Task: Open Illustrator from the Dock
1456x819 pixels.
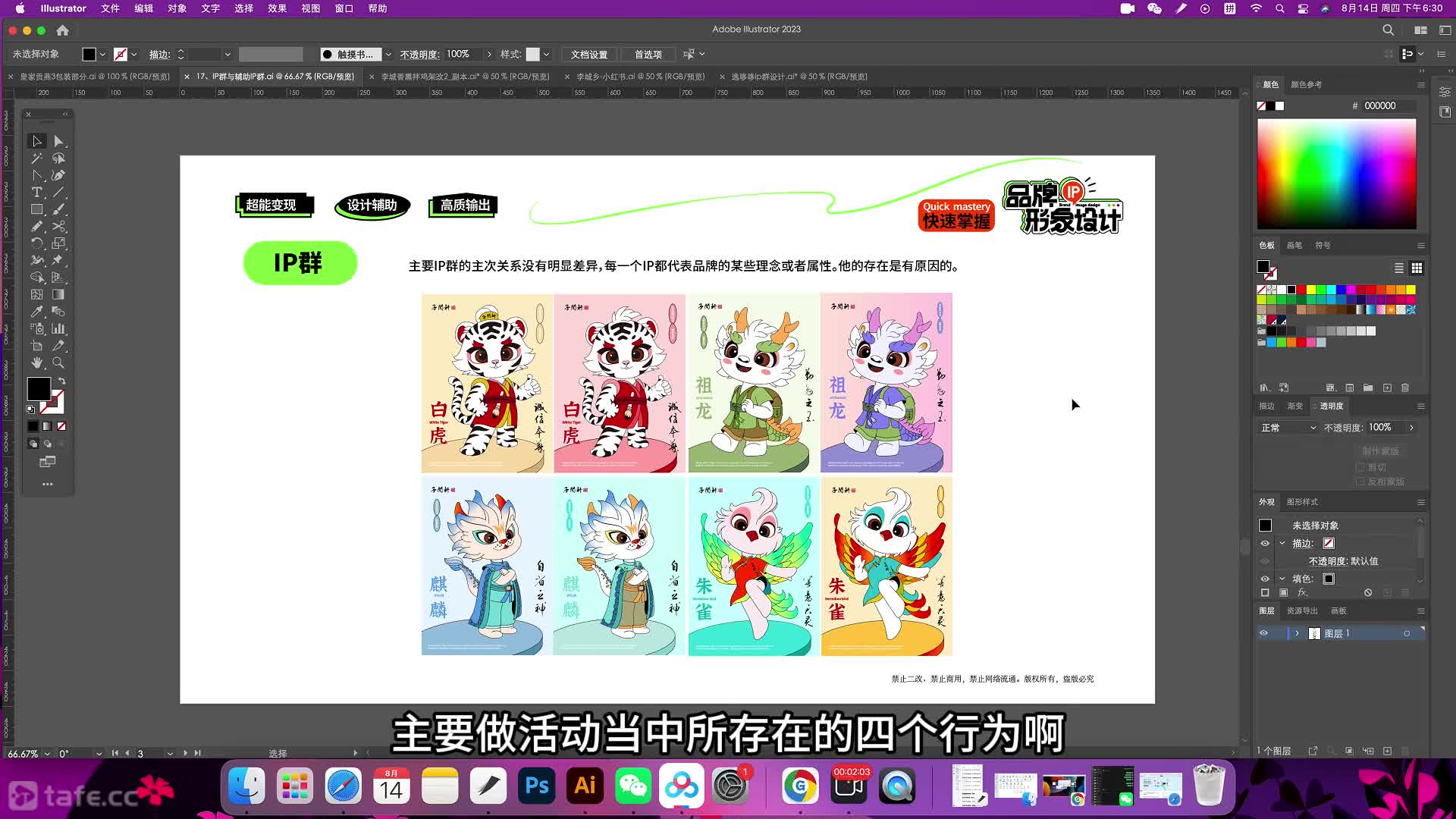Action: pyautogui.click(x=585, y=786)
